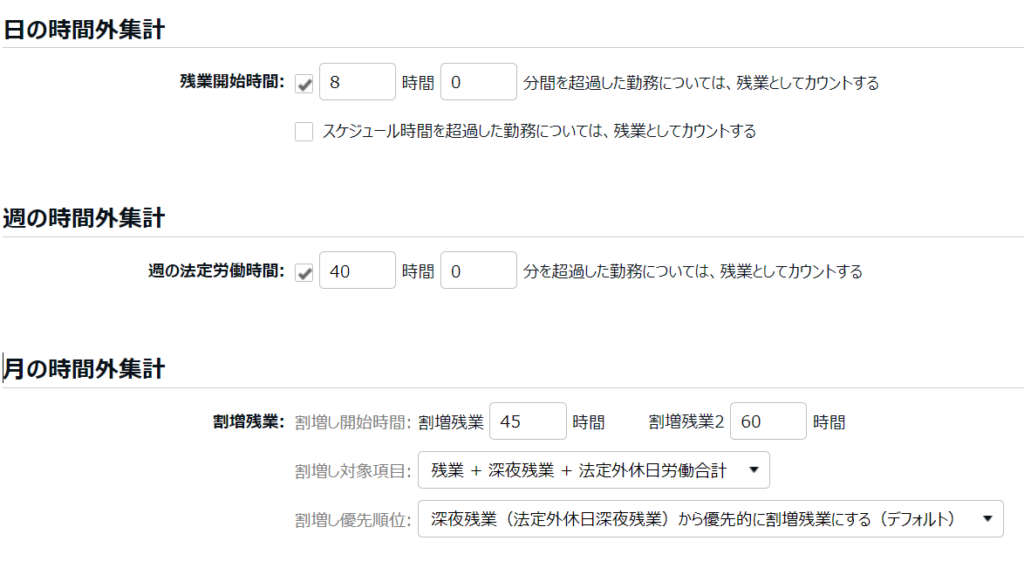Open the 割増し対象項目 dropdown
The image size is (1024, 582).
[x=594, y=470]
